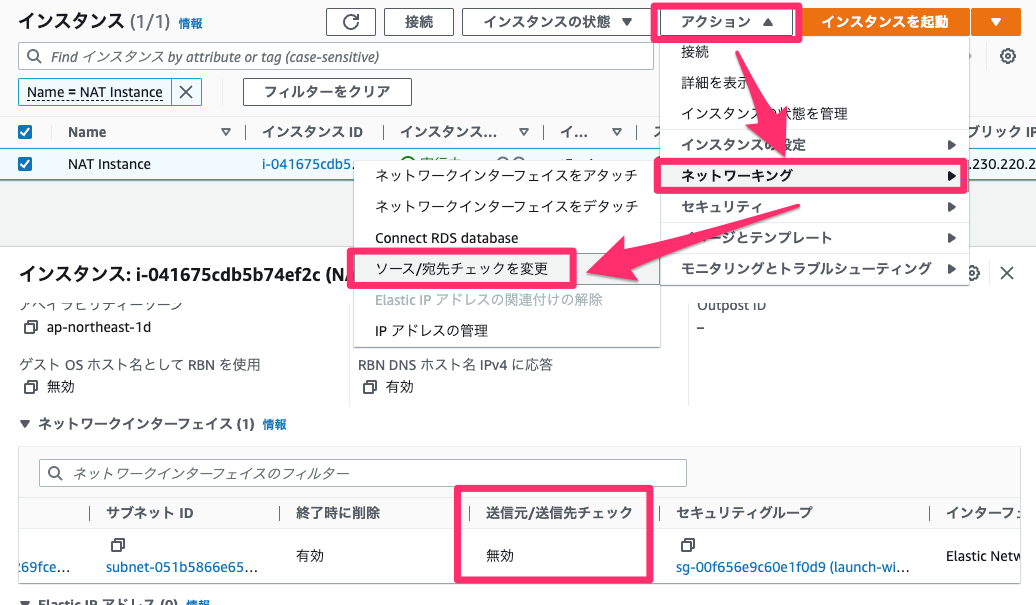Viewport: 1036px width, 605px height.
Task: Expand the モニタリングとトラブルシューティング submenu
Action: tap(814, 269)
